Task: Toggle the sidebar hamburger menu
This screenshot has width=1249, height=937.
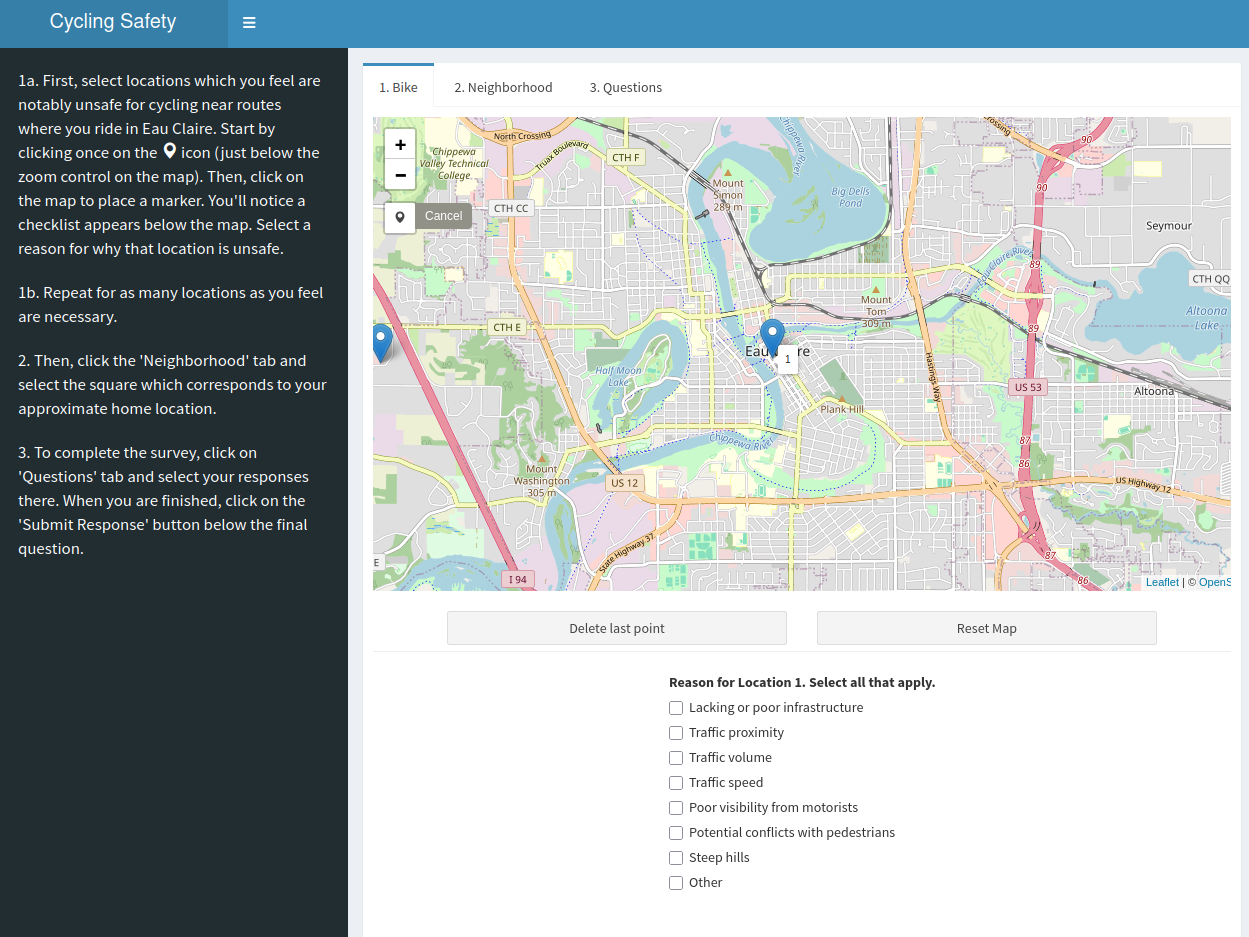Action: click(x=249, y=23)
